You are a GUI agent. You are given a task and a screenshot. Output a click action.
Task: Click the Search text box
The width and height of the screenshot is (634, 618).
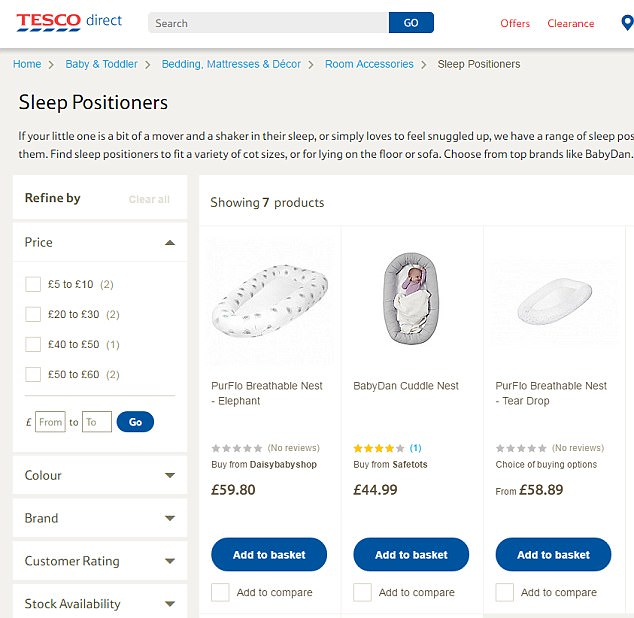(x=268, y=23)
